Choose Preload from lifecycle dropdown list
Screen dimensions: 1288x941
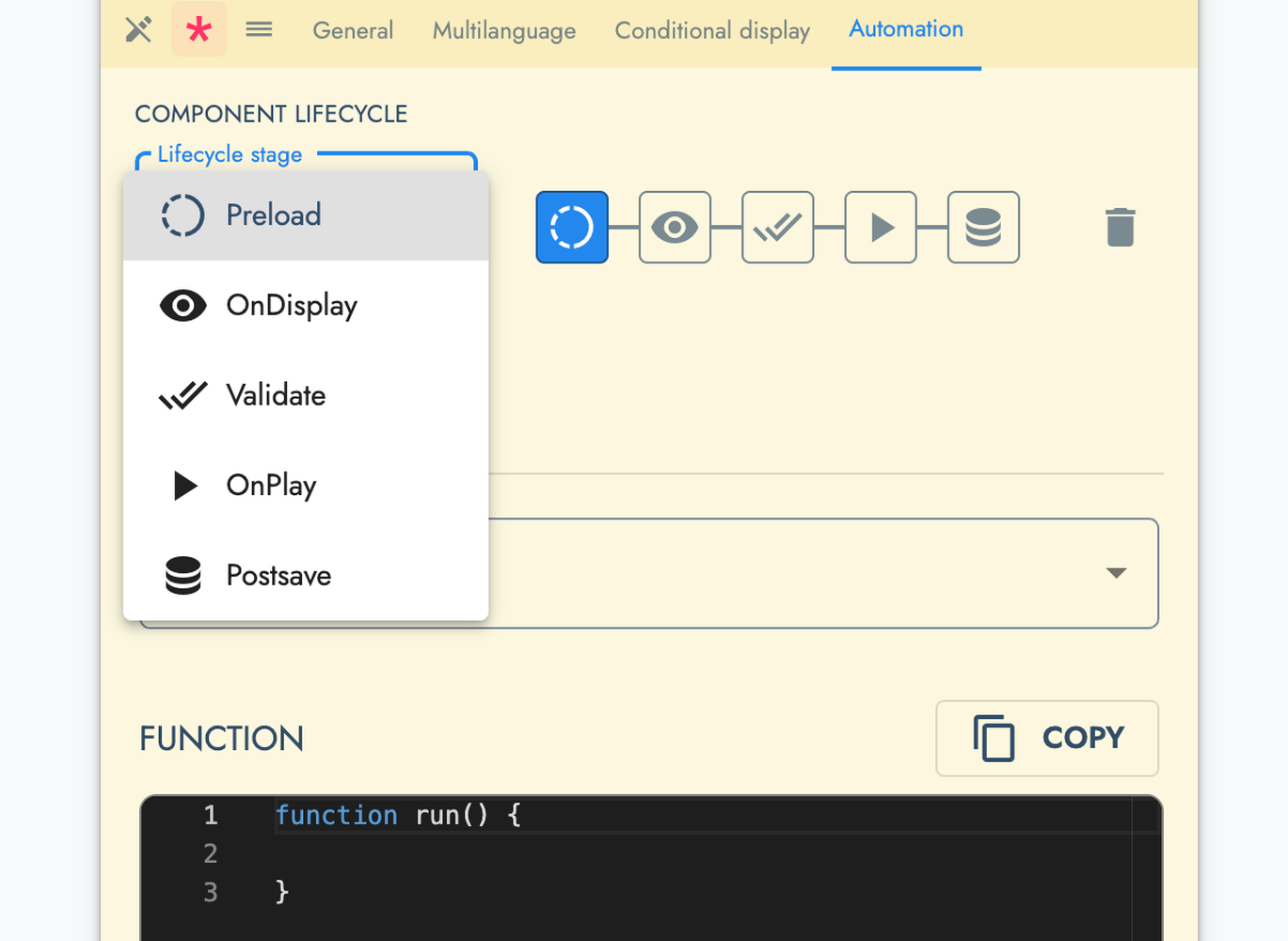[x=273, y=215]
